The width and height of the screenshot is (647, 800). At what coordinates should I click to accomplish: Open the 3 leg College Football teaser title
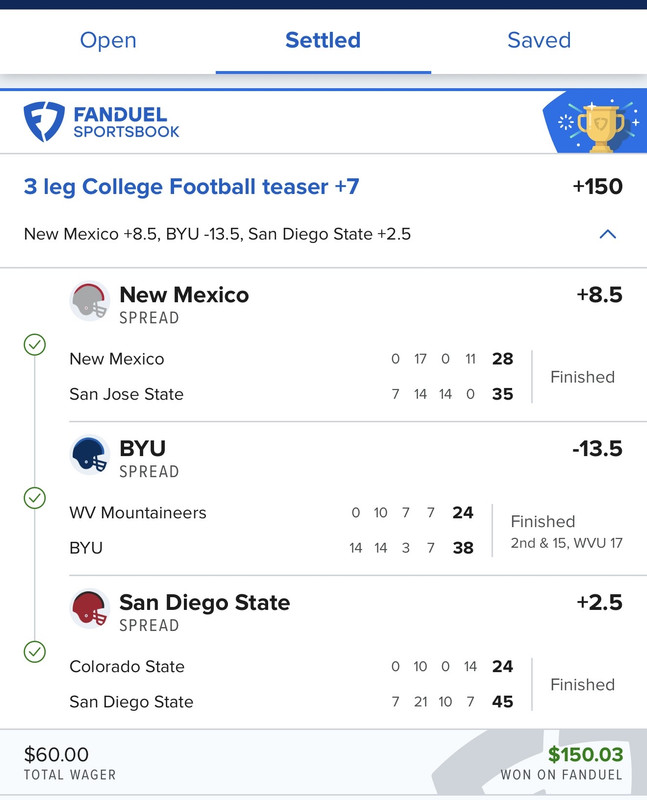(191, 186)
